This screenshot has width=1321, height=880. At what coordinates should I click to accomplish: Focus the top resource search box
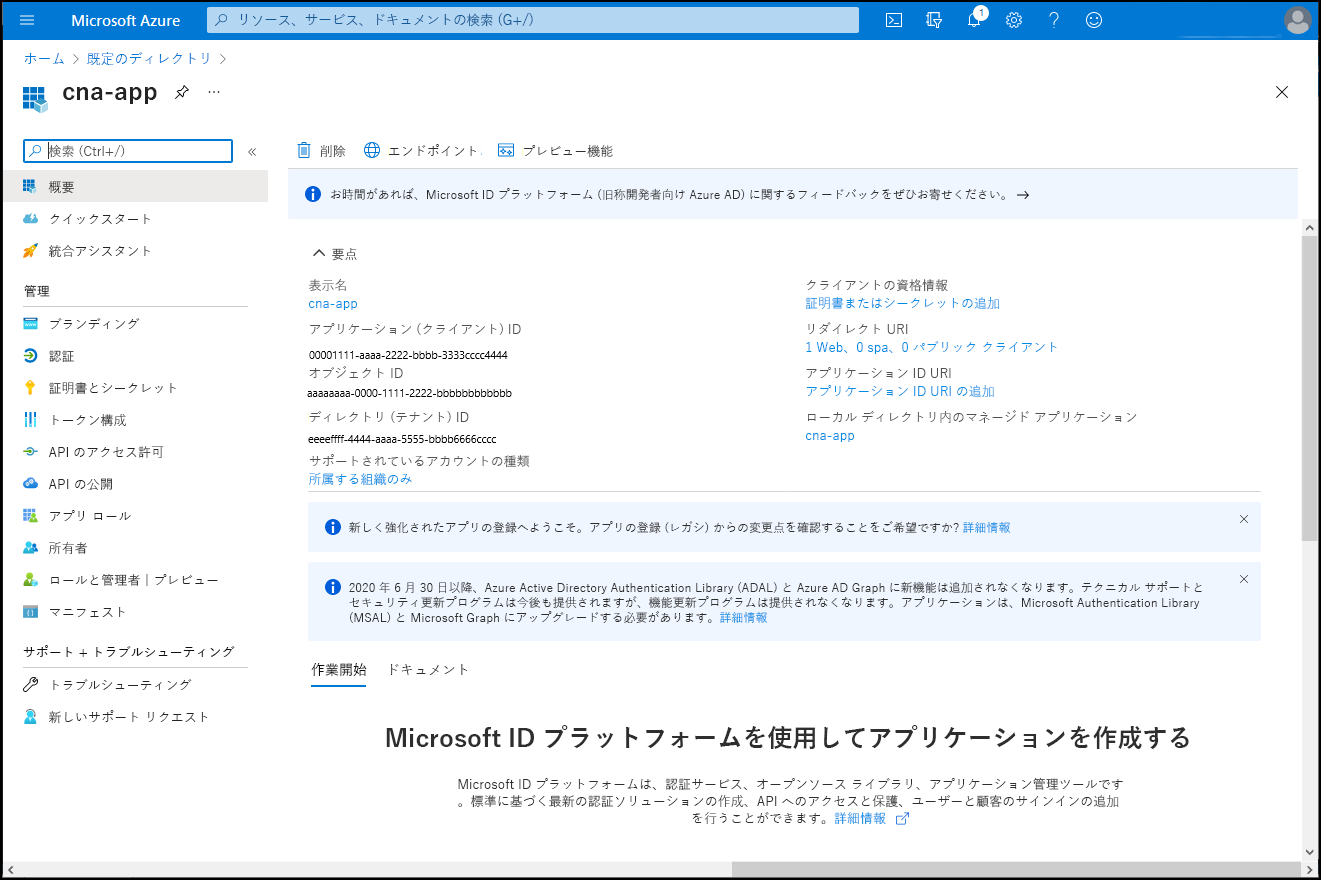pos(533,20)
